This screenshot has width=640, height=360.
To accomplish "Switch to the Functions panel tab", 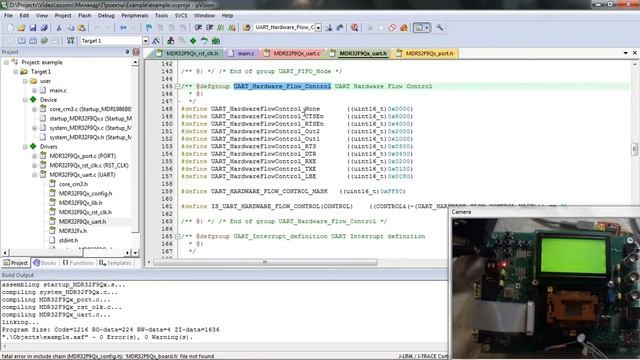I will (x=78, y=263).
